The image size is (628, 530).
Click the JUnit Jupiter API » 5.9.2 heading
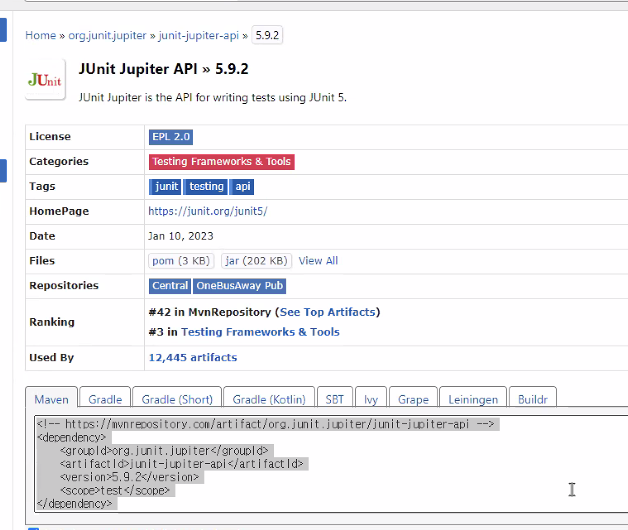(x=163, y=69)
